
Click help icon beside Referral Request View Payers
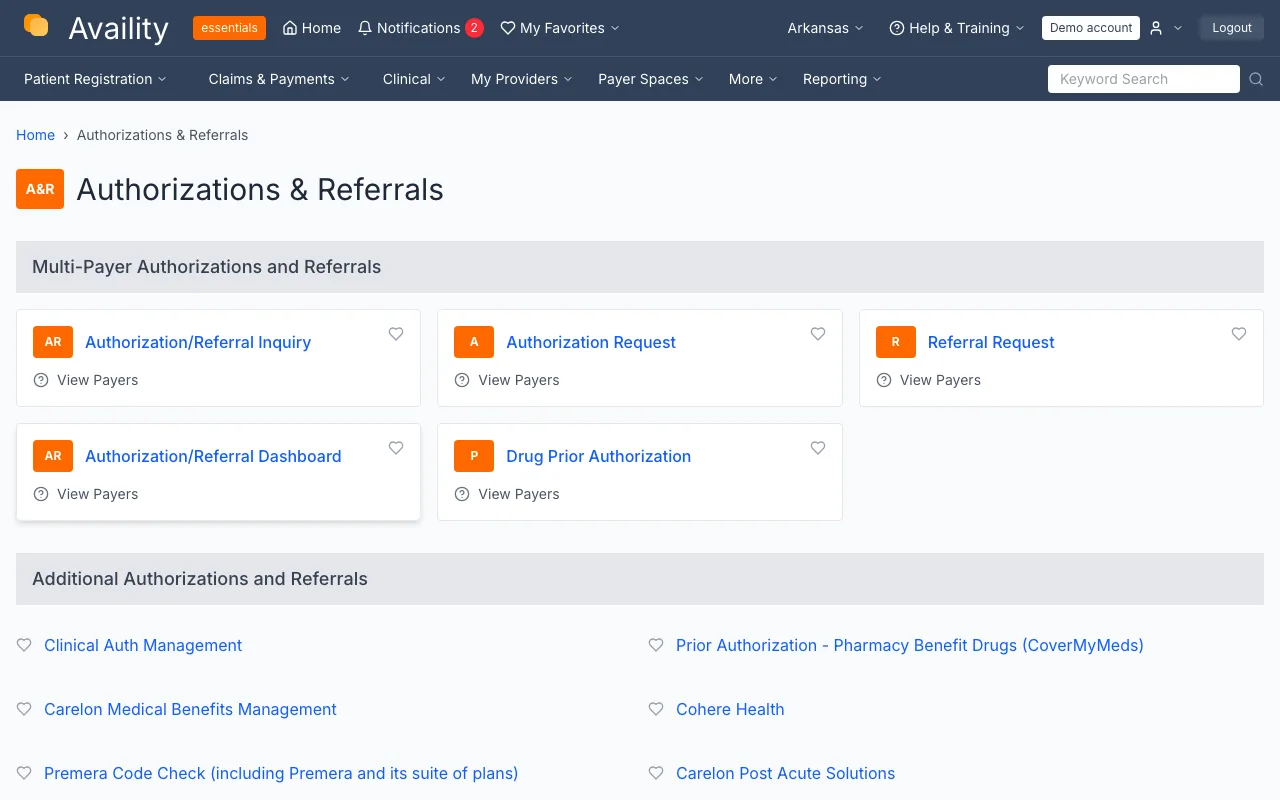tap(884, 380)
